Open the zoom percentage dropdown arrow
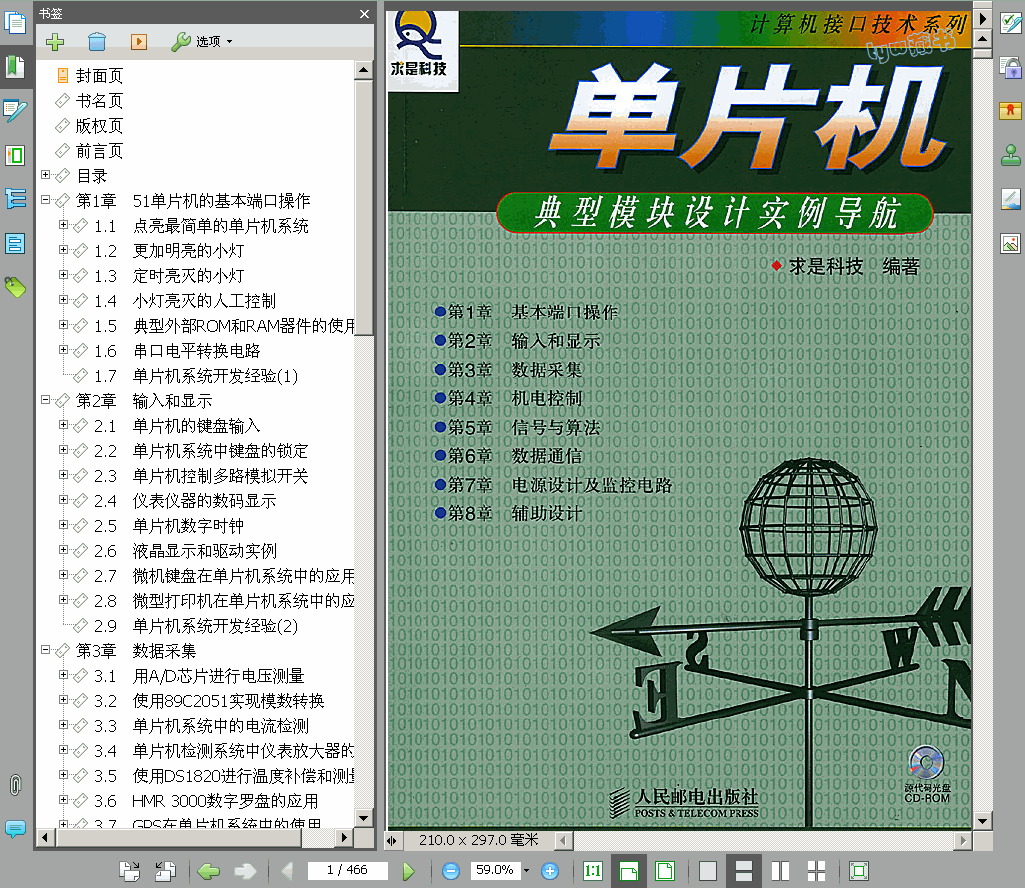Image resolution: width=1025 pixels, height=888 pixels. click(x=526, y=871)
